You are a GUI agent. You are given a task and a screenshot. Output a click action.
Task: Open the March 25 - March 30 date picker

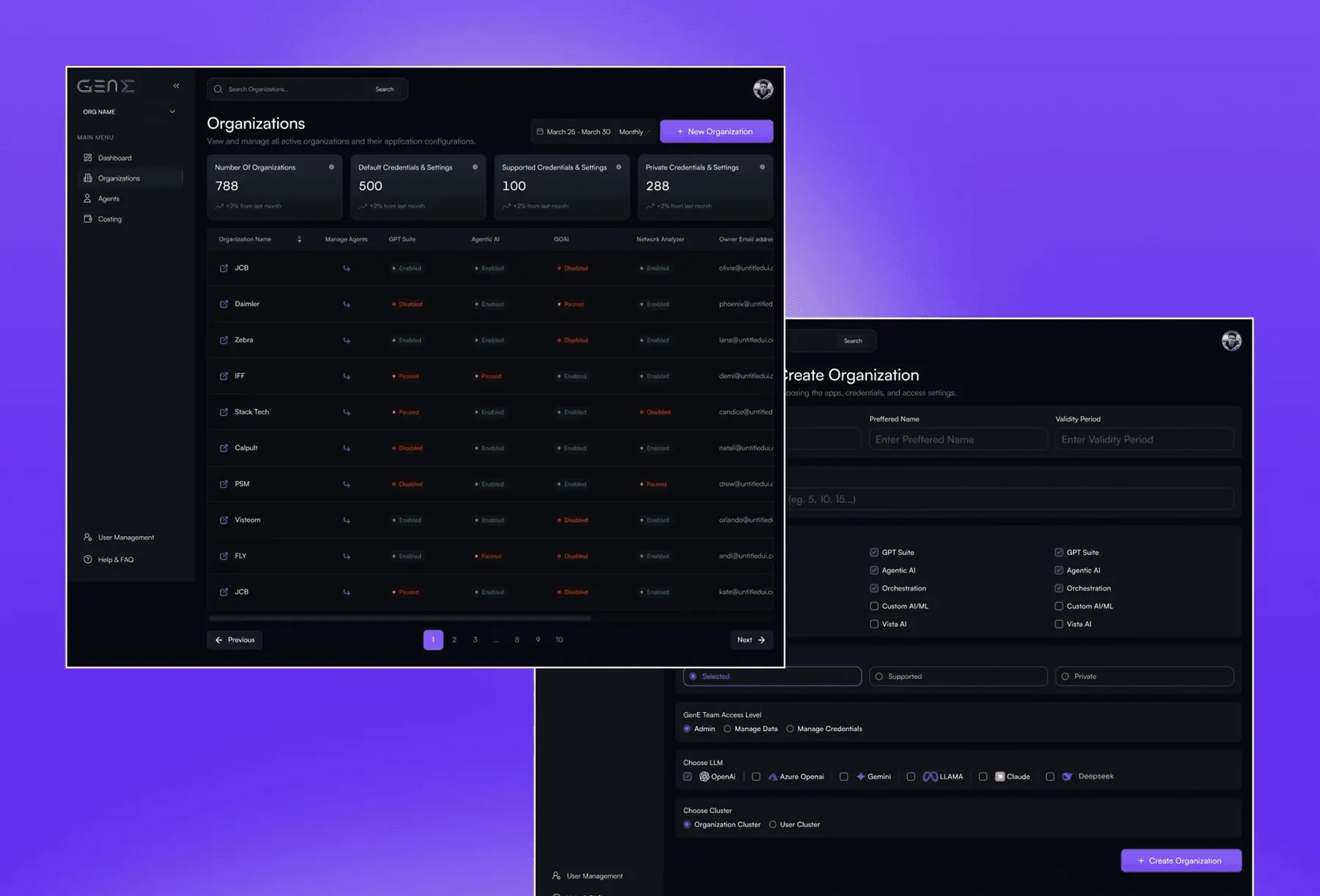click(x=573, y=132)
